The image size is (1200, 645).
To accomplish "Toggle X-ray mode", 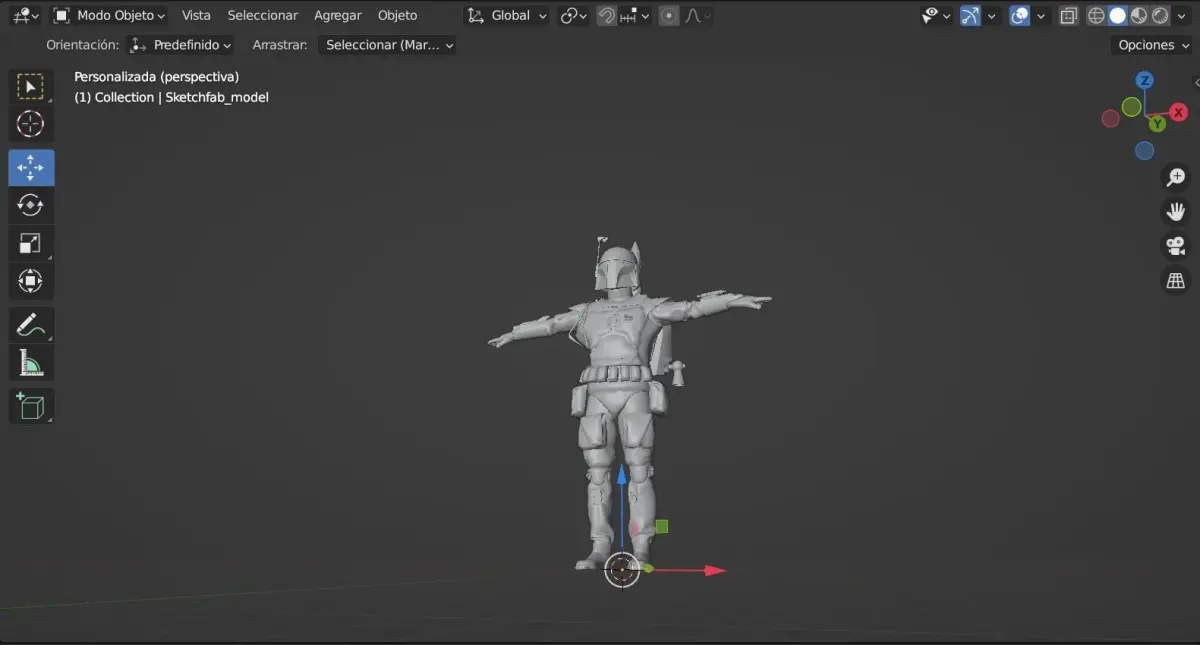I will [1069, 16].
